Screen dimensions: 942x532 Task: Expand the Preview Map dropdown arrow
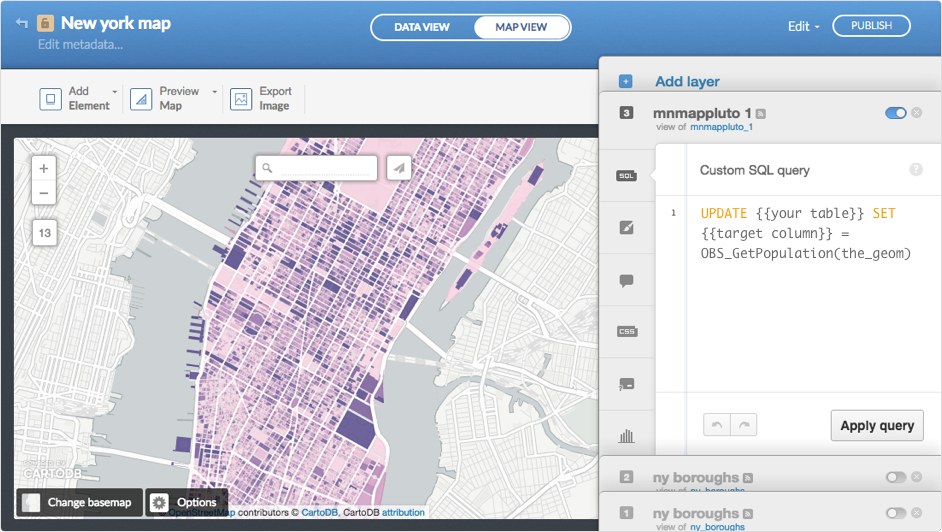click(214, 92)
